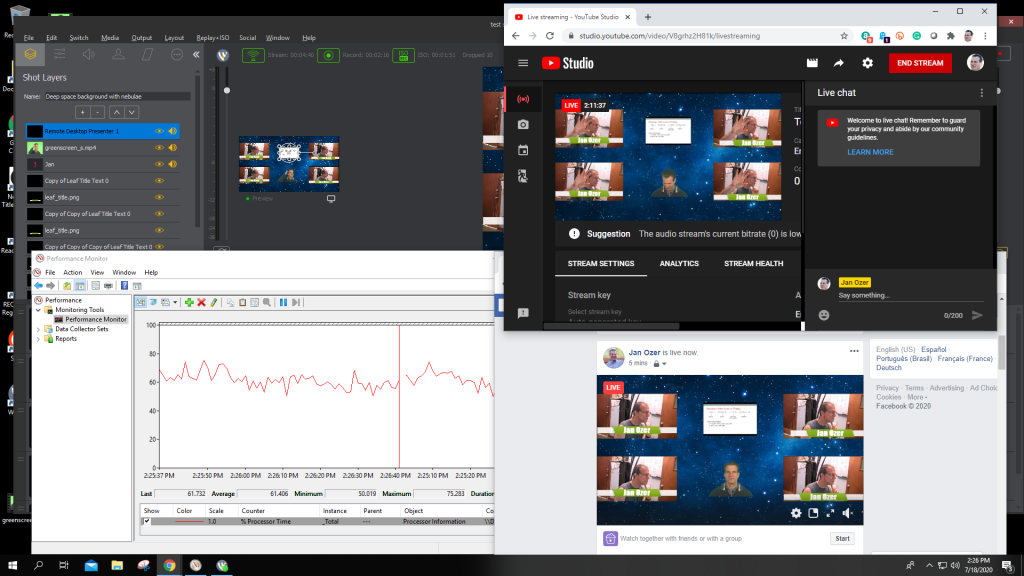Freeze the Performance Monitor display
This screenshot has height=576, width=1024.
[x=283, y=302]
